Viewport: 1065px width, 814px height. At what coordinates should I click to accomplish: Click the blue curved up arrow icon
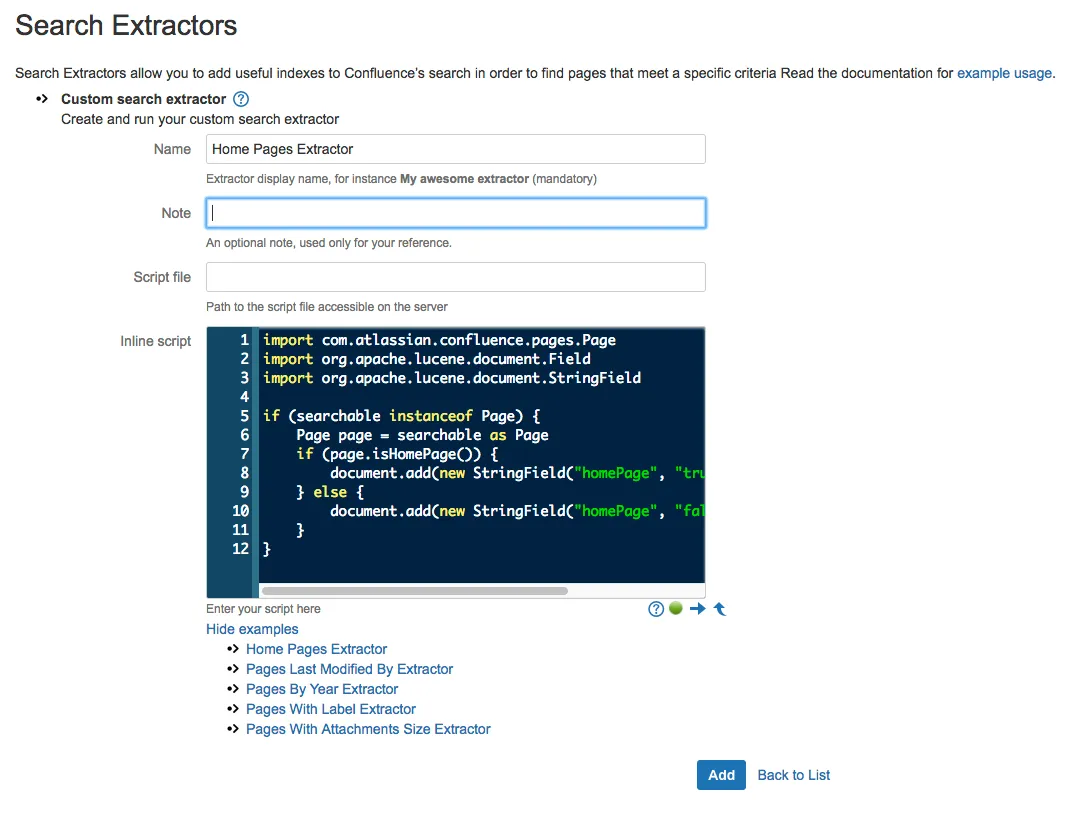pos(720,609)
